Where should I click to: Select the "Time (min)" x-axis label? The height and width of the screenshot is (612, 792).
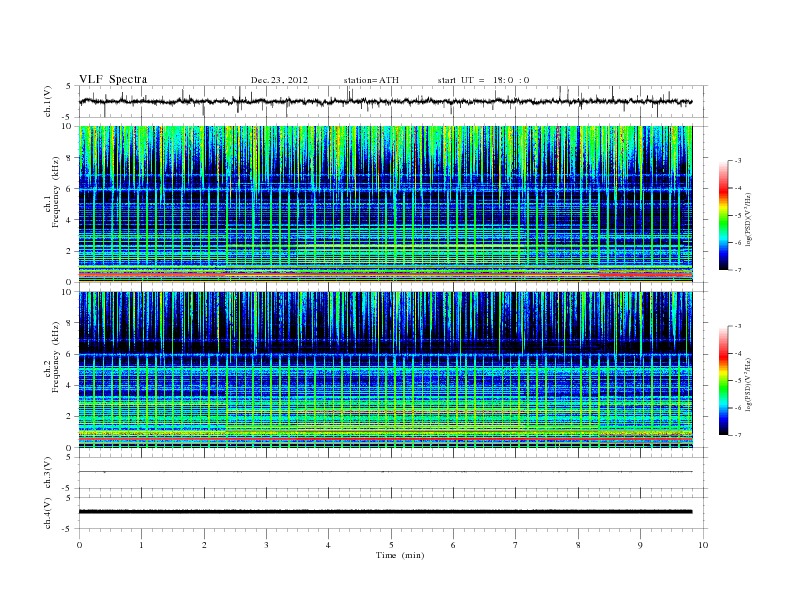tap(400, 555)
